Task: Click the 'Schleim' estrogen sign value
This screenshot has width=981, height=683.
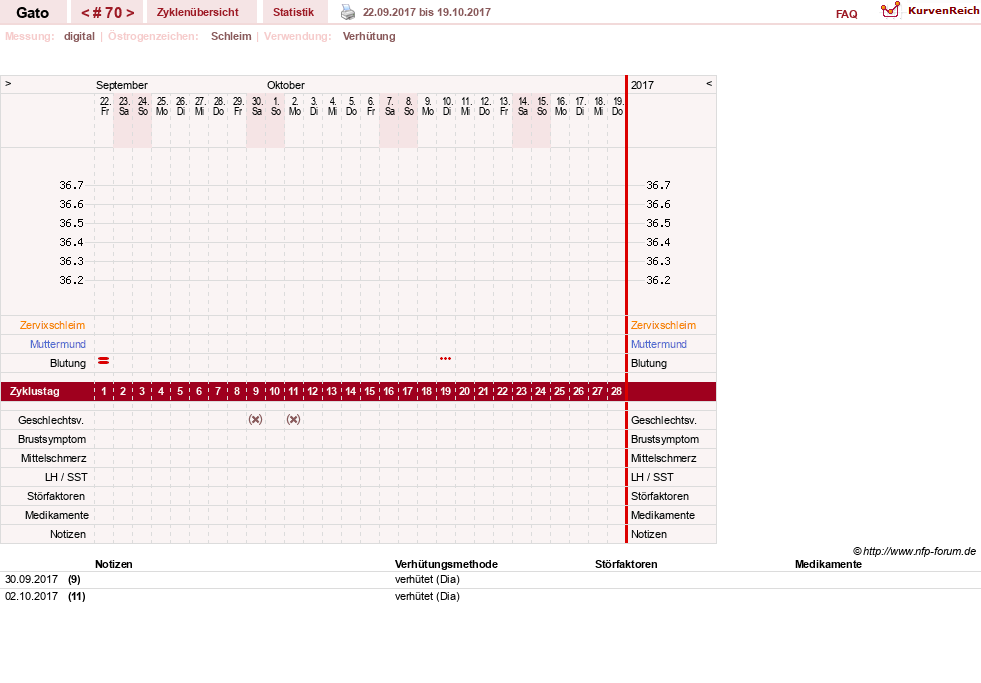Action: coord(231,36)
